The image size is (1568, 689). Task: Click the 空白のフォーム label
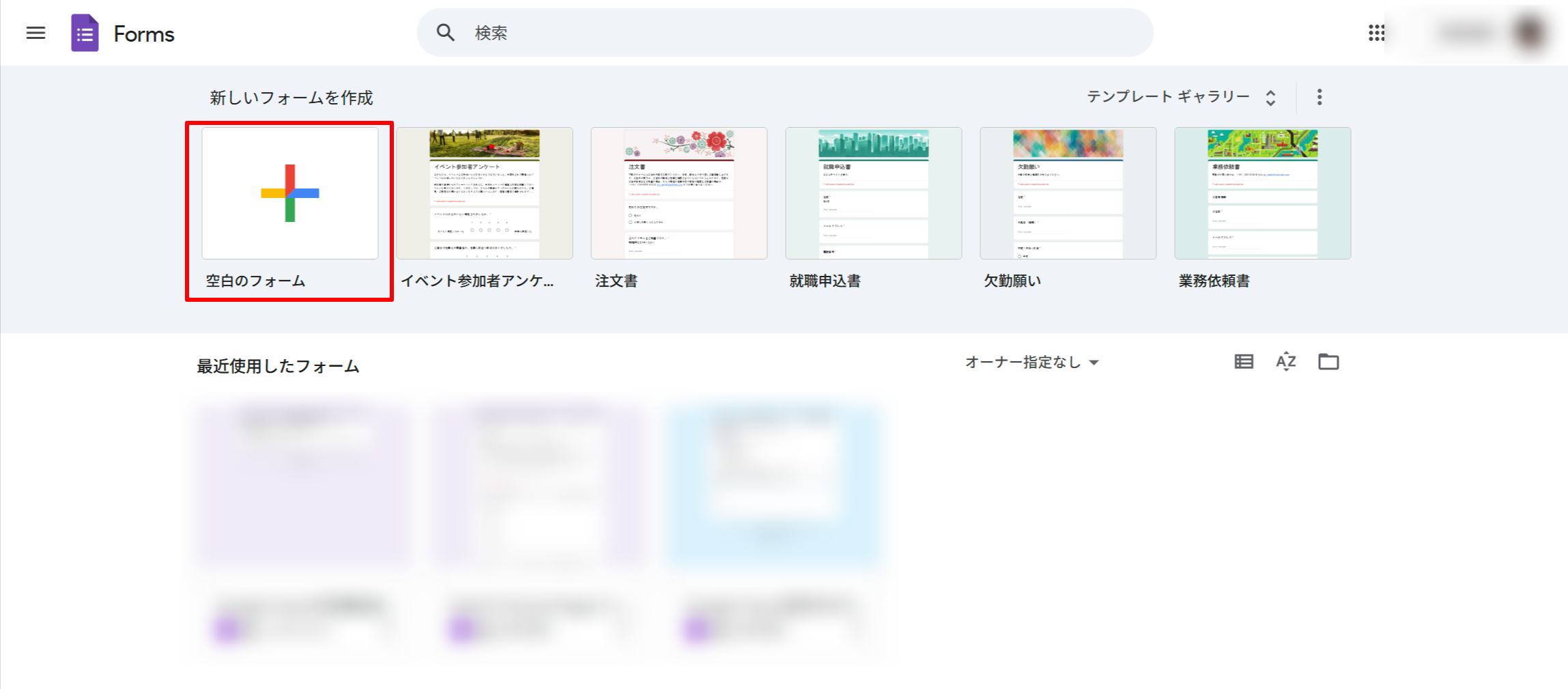(255, 281)
